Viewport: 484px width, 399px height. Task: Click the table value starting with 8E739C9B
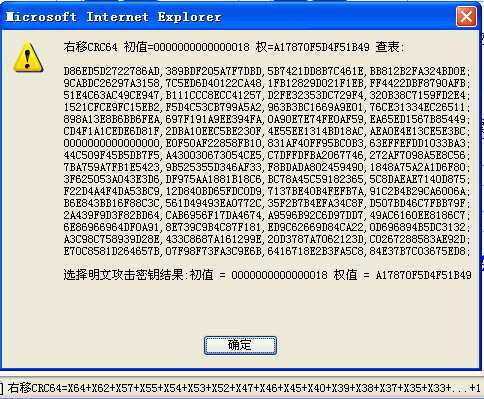pos(213,227)
